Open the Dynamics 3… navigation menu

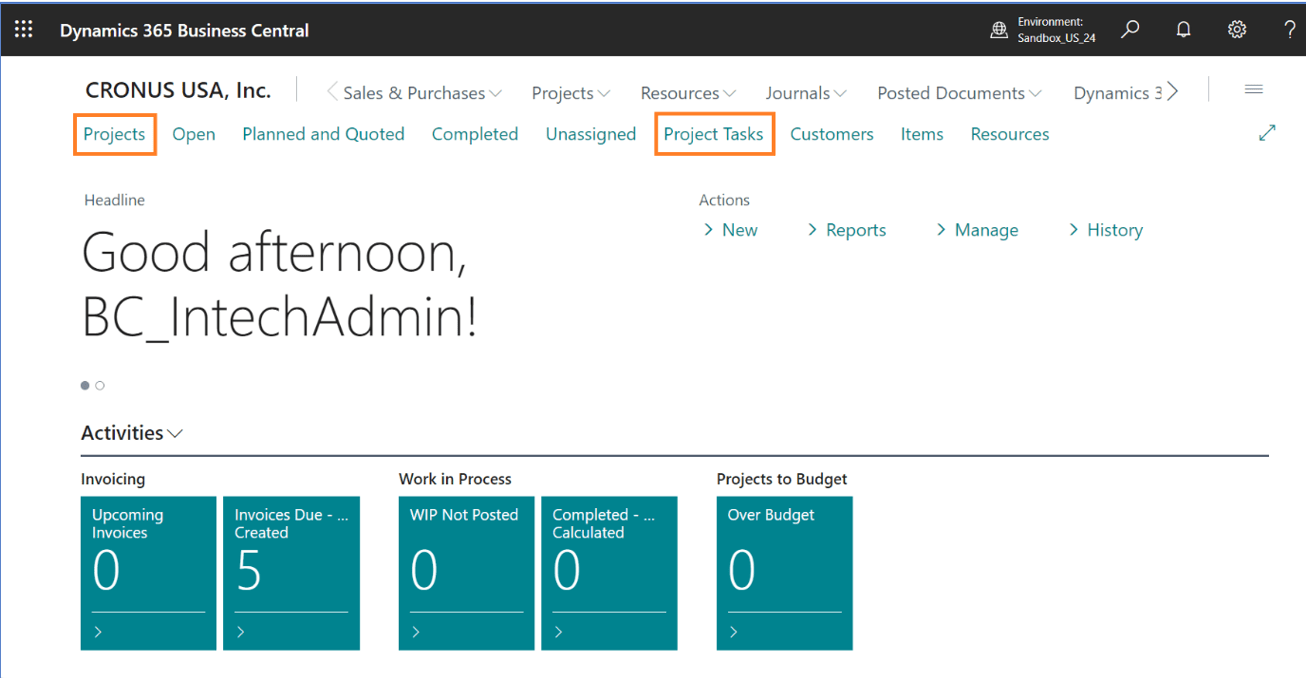click(1117, 93)
